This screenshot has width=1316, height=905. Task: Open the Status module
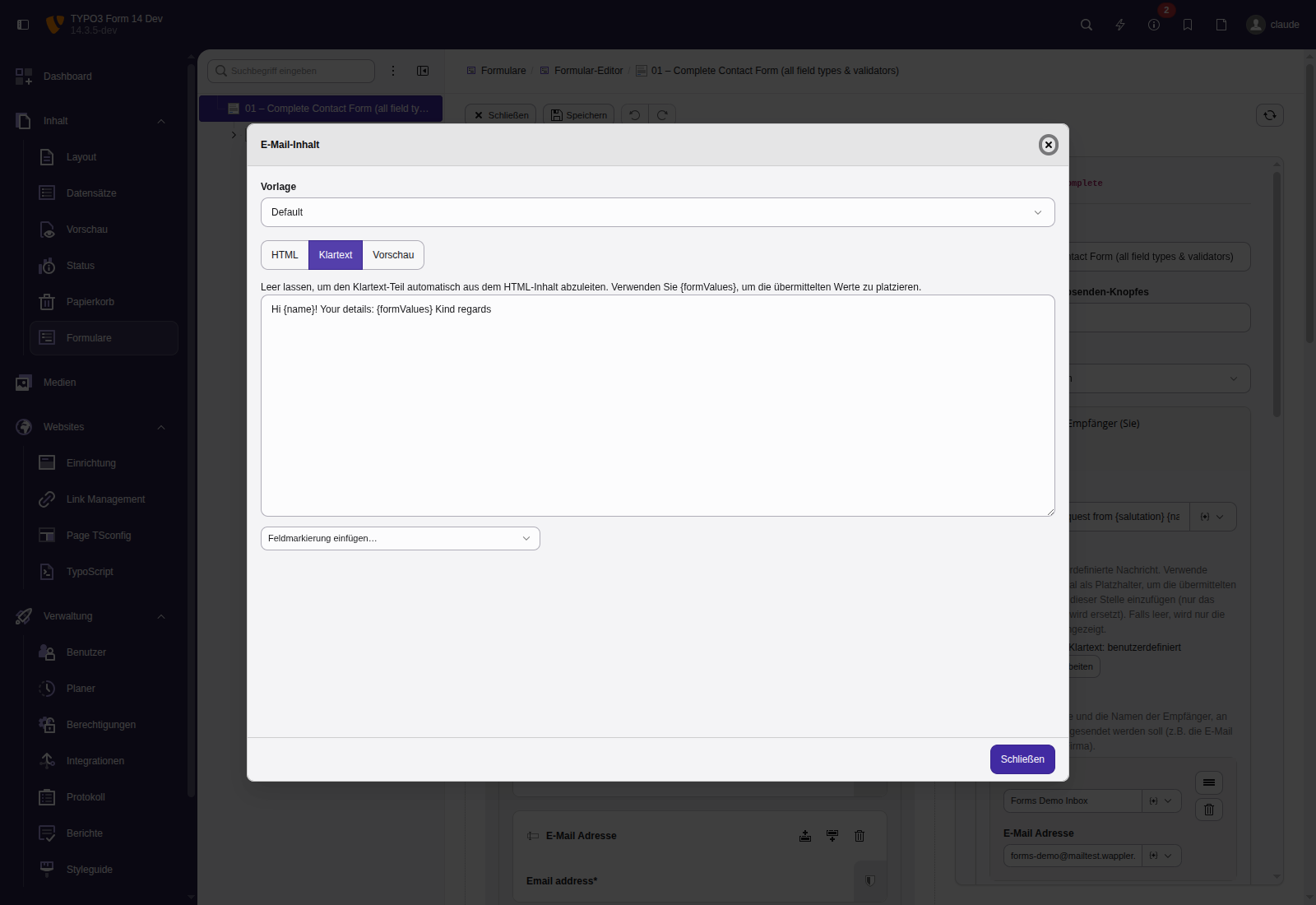(104, 266)
